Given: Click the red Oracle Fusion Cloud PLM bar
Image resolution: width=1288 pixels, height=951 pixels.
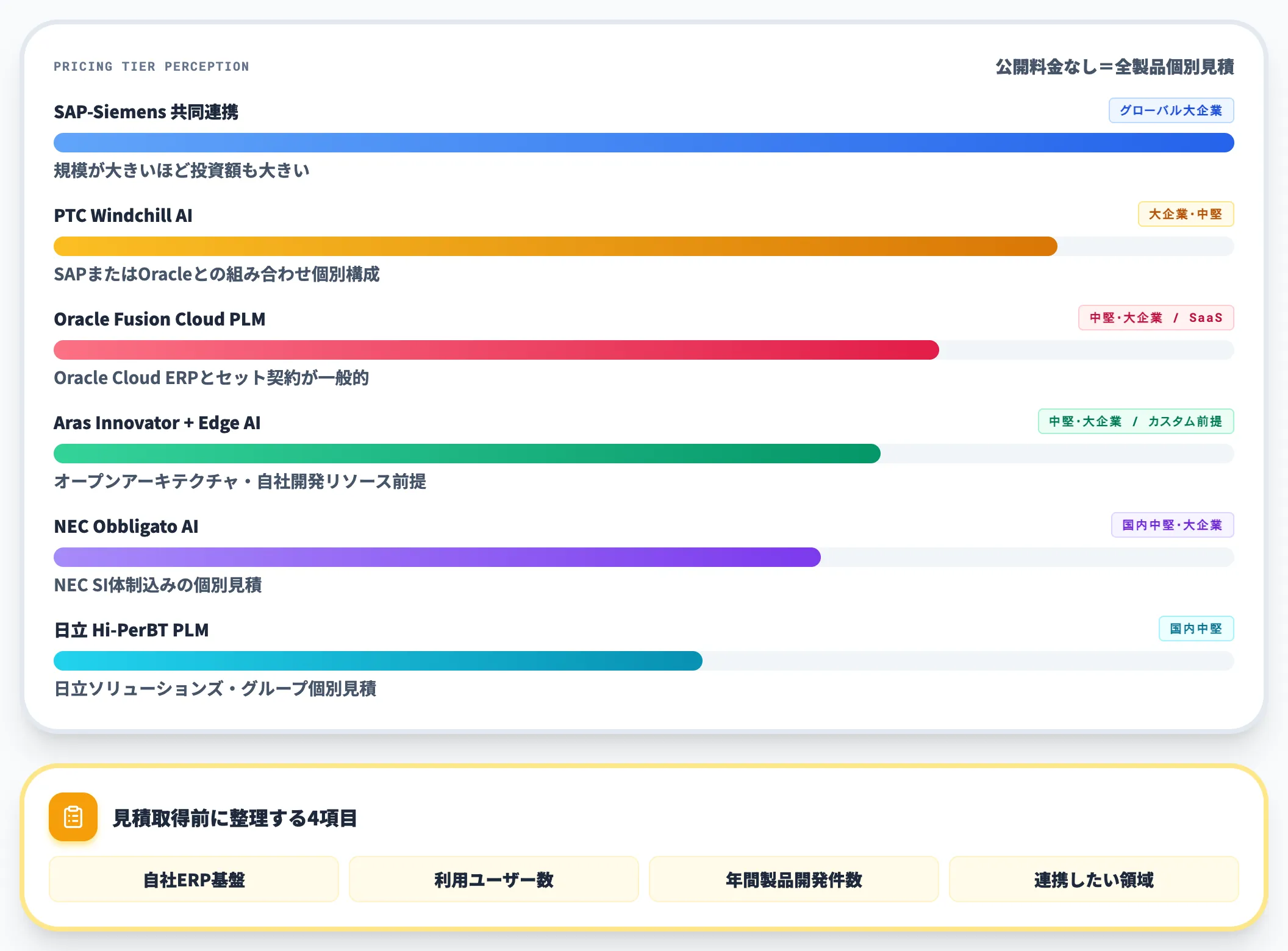Looking at the screenshot, I should pyautogui.click(x=496, y=350).
